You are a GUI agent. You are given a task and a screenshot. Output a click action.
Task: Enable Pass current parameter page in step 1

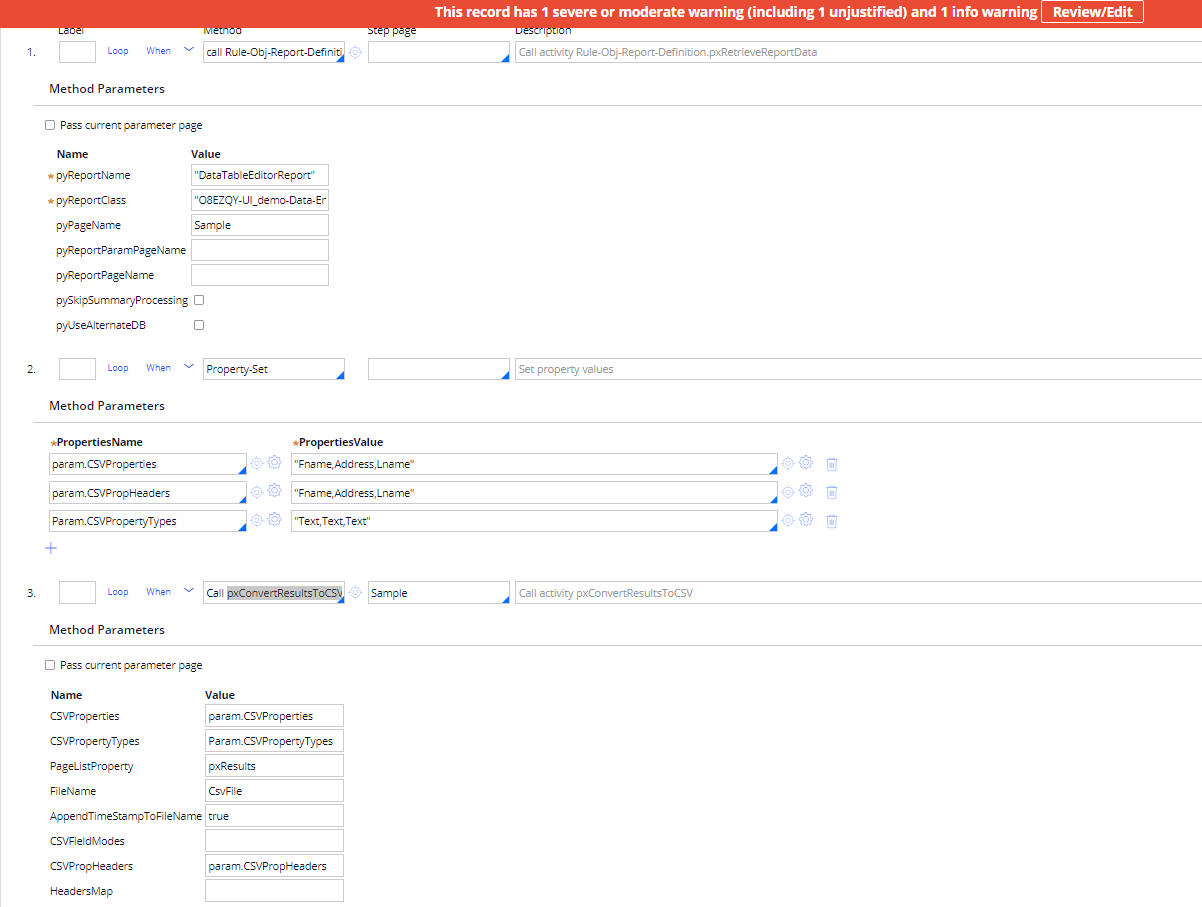point(50,125)
